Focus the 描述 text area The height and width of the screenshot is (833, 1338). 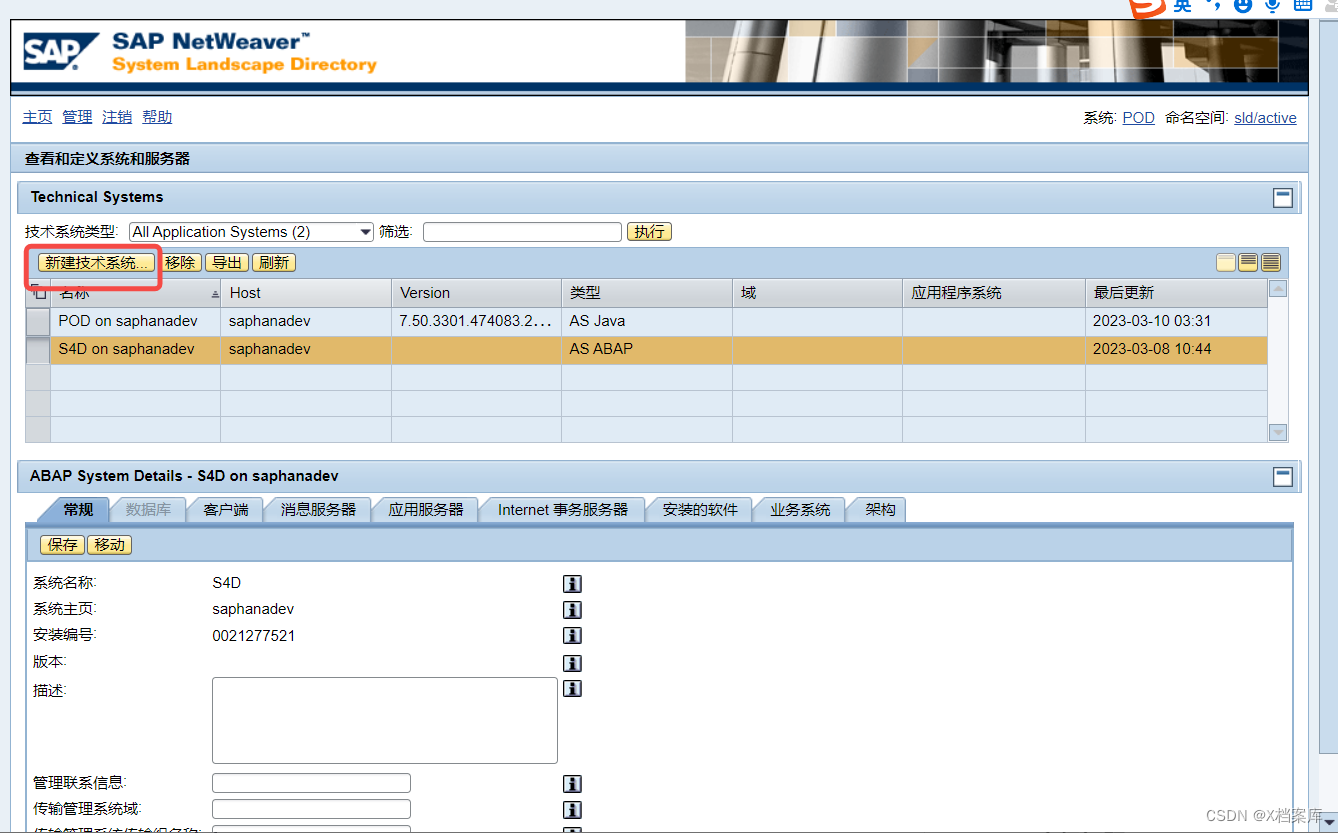tap(384, 720)
